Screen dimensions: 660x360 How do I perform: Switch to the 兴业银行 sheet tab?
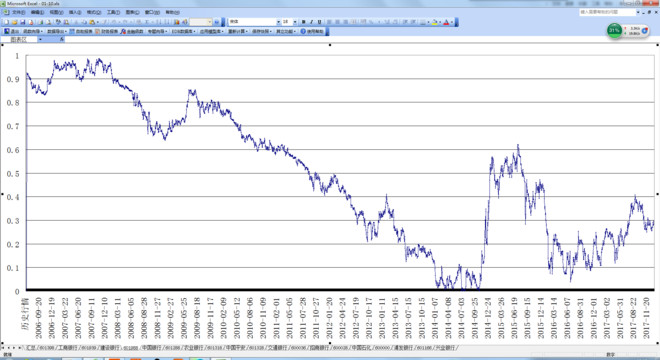click(x=446, y=348)
